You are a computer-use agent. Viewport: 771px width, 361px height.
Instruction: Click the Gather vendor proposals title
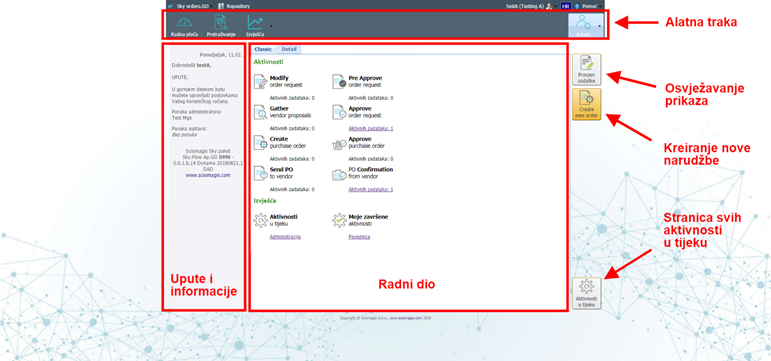290,112
